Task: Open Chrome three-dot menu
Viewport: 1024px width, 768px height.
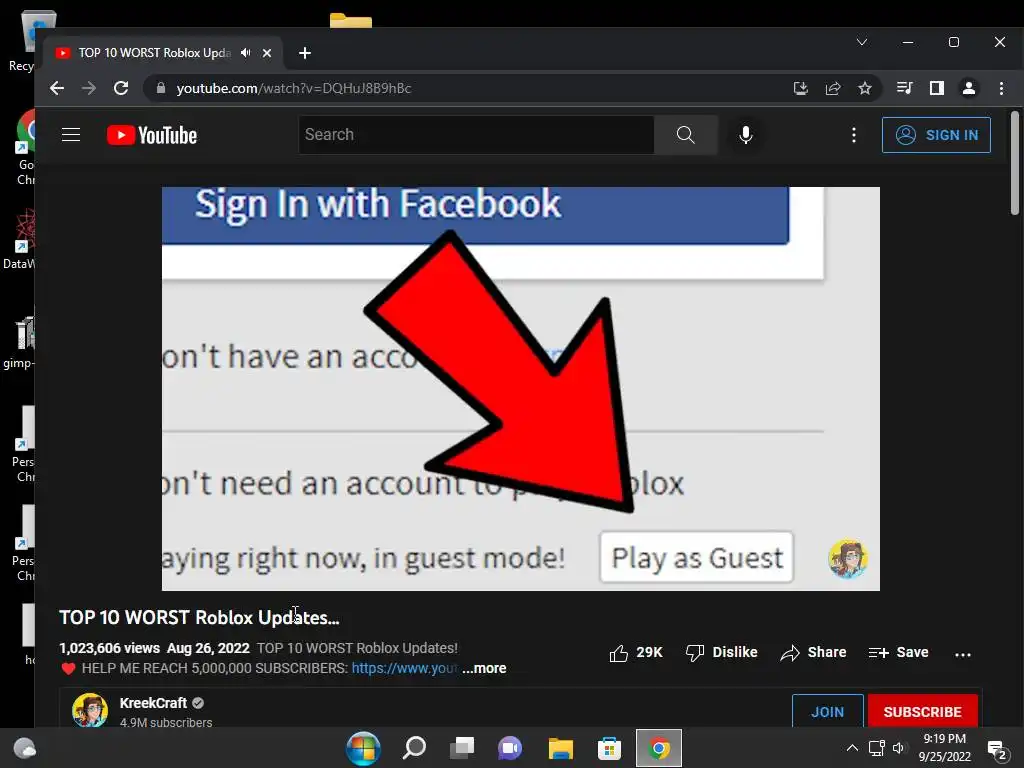Action: pyautogui.click(x=1001, y=88)
